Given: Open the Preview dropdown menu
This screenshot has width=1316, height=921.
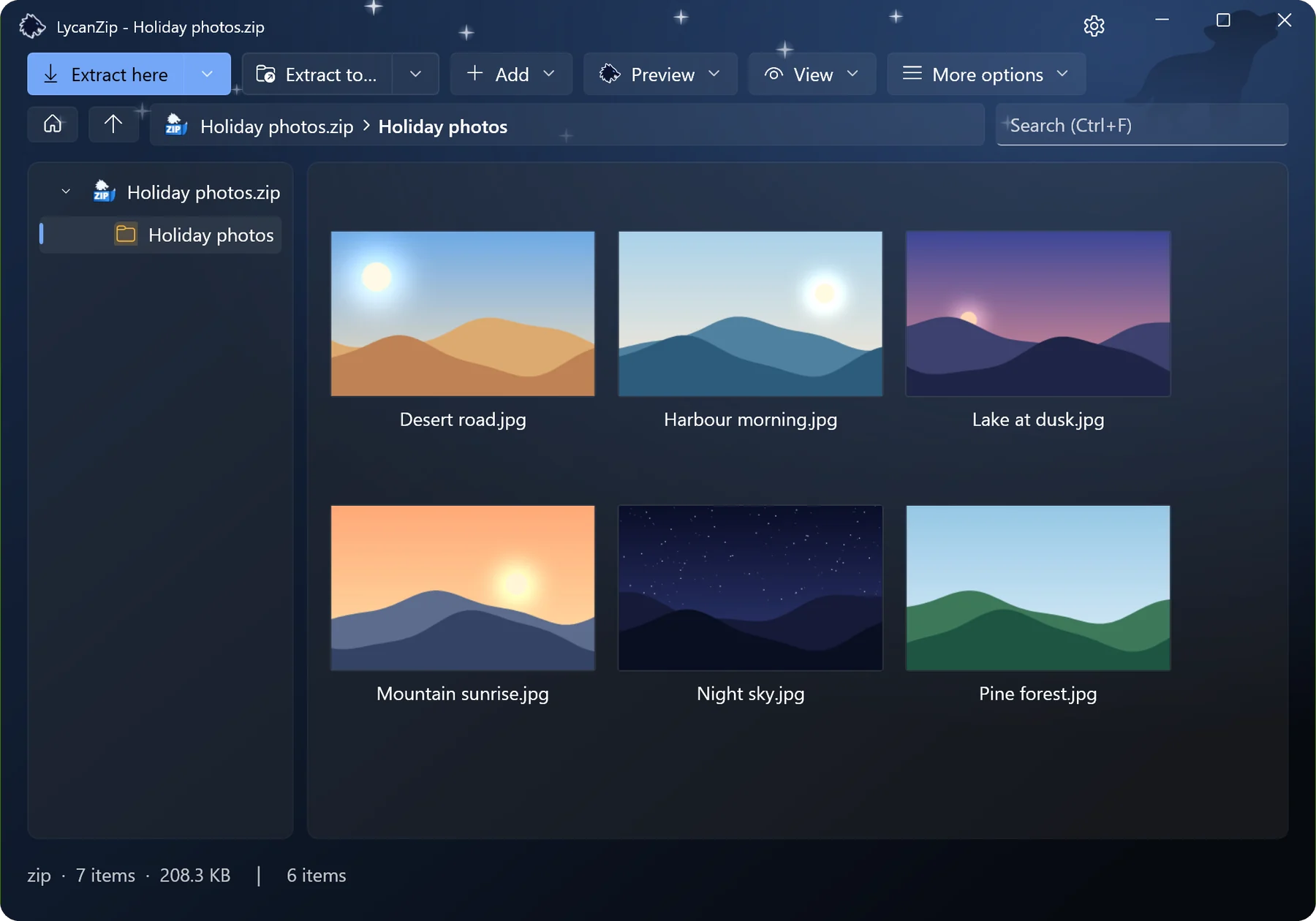Looking at the screenshot, I should (x=660, y=74).
